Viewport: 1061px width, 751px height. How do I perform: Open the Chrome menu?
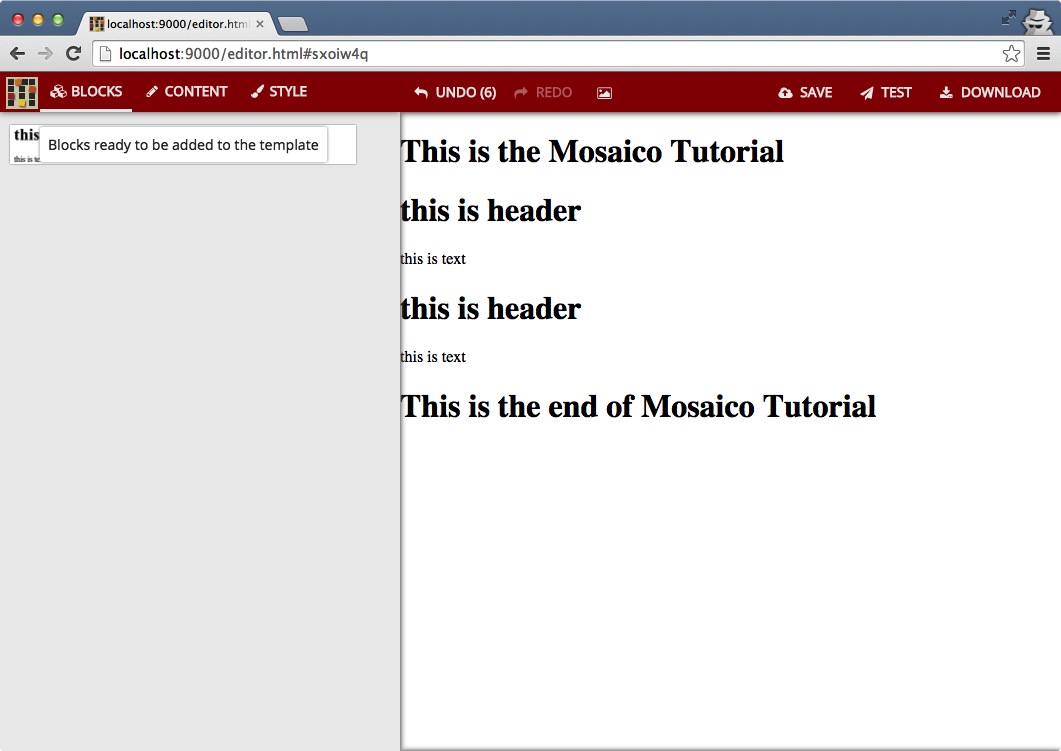pos(1043,53)
